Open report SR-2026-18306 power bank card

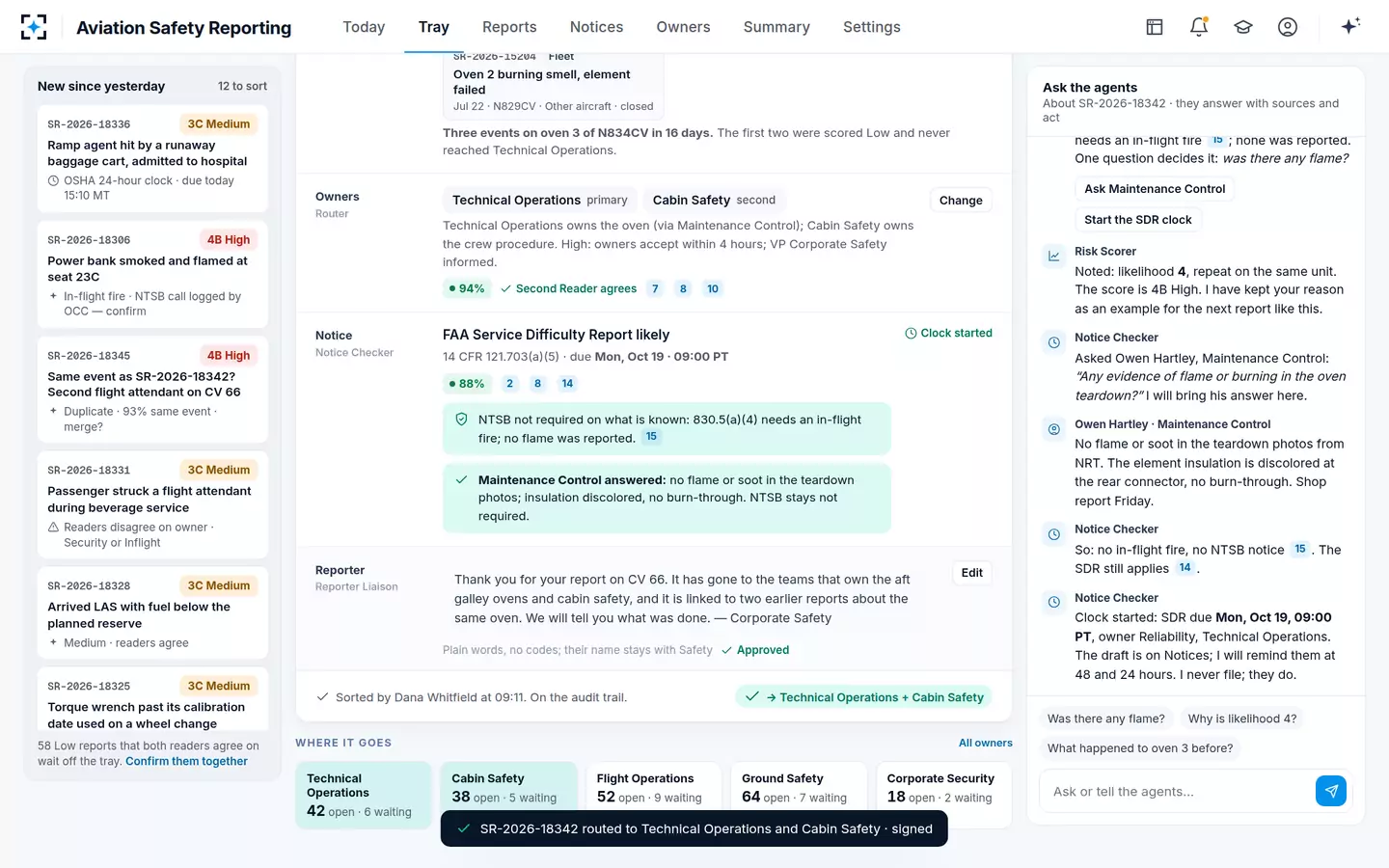pos(152,275)
